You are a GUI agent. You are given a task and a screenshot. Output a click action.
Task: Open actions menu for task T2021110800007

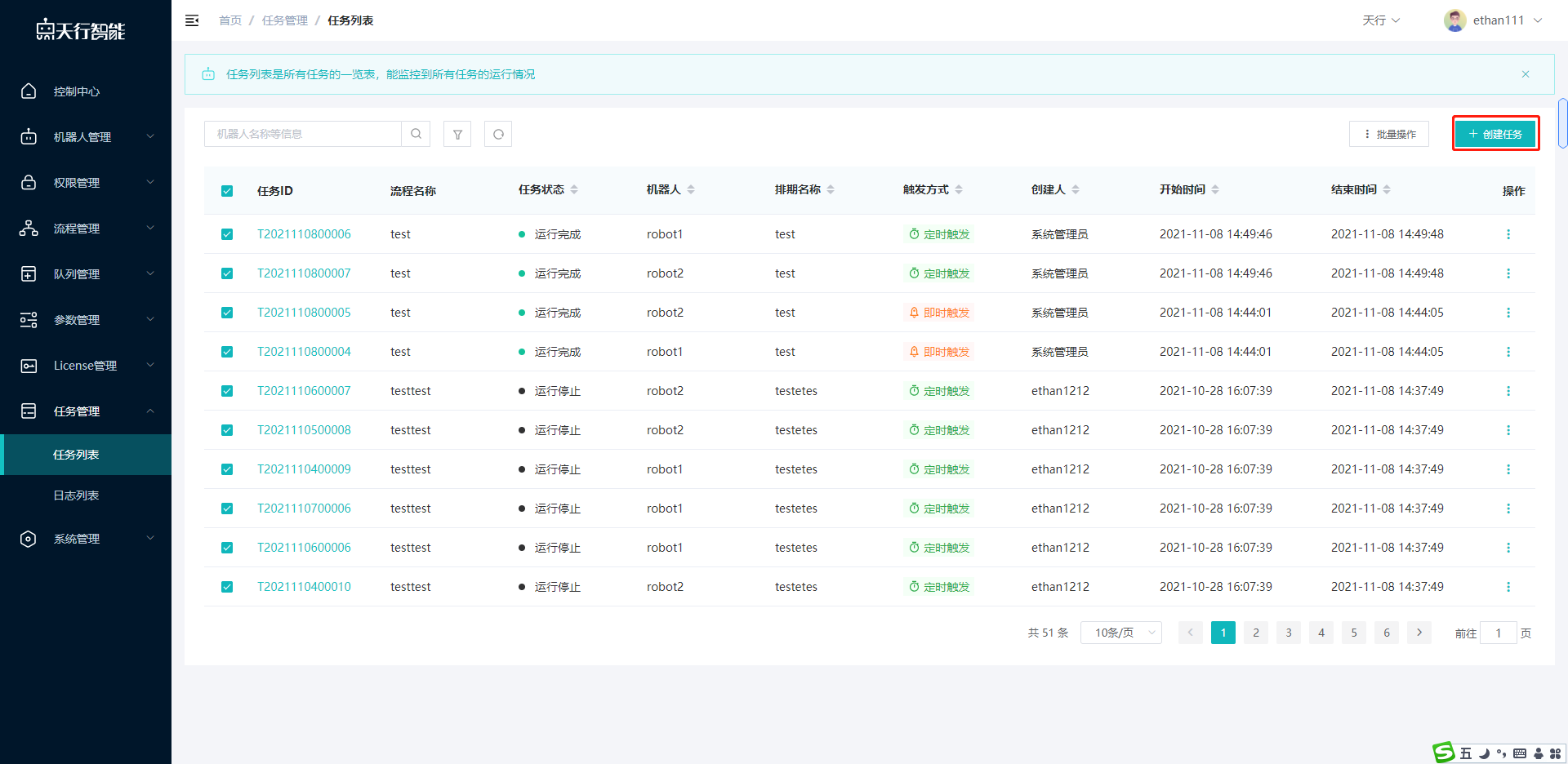click(x=1508, y=273)
